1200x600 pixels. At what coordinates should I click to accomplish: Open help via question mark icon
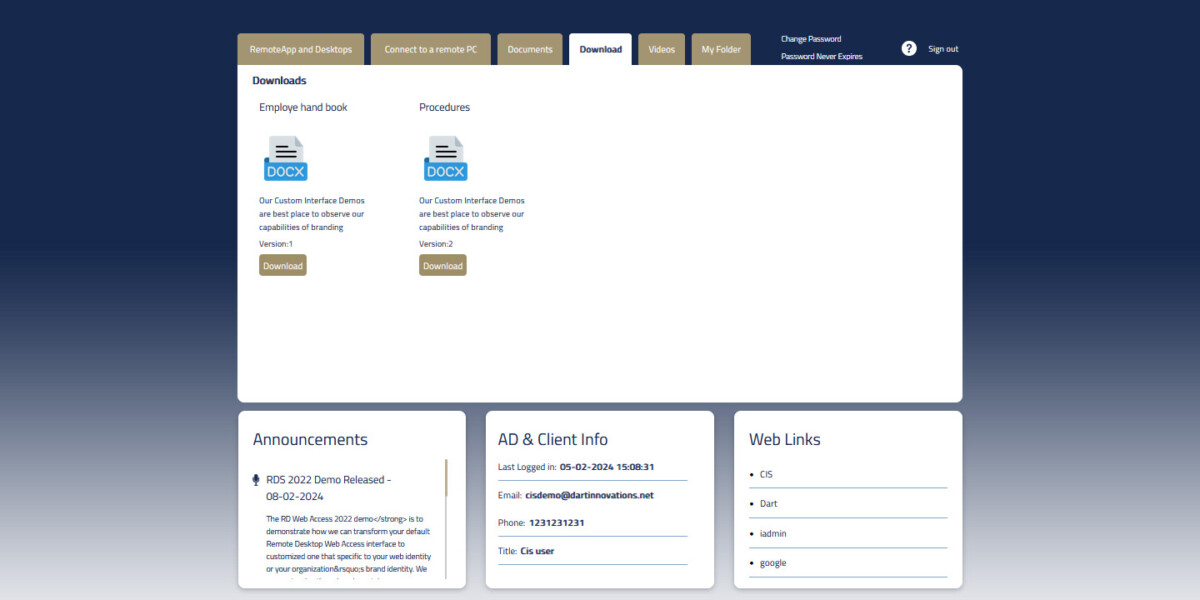point(909,49)
